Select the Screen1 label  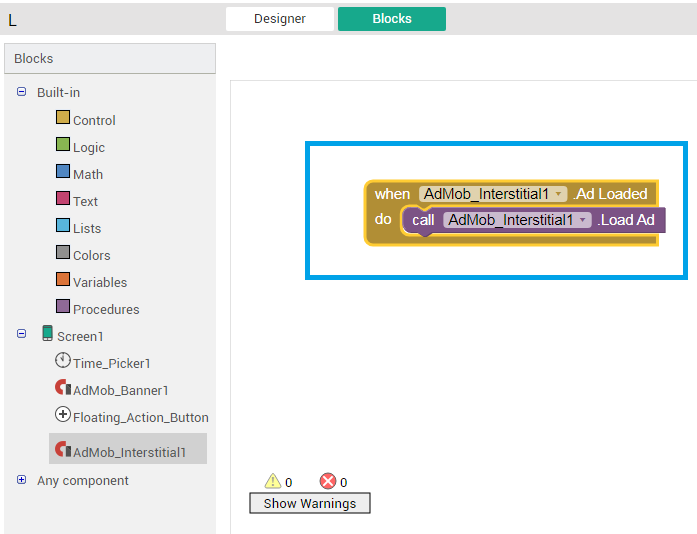point(80,337)
